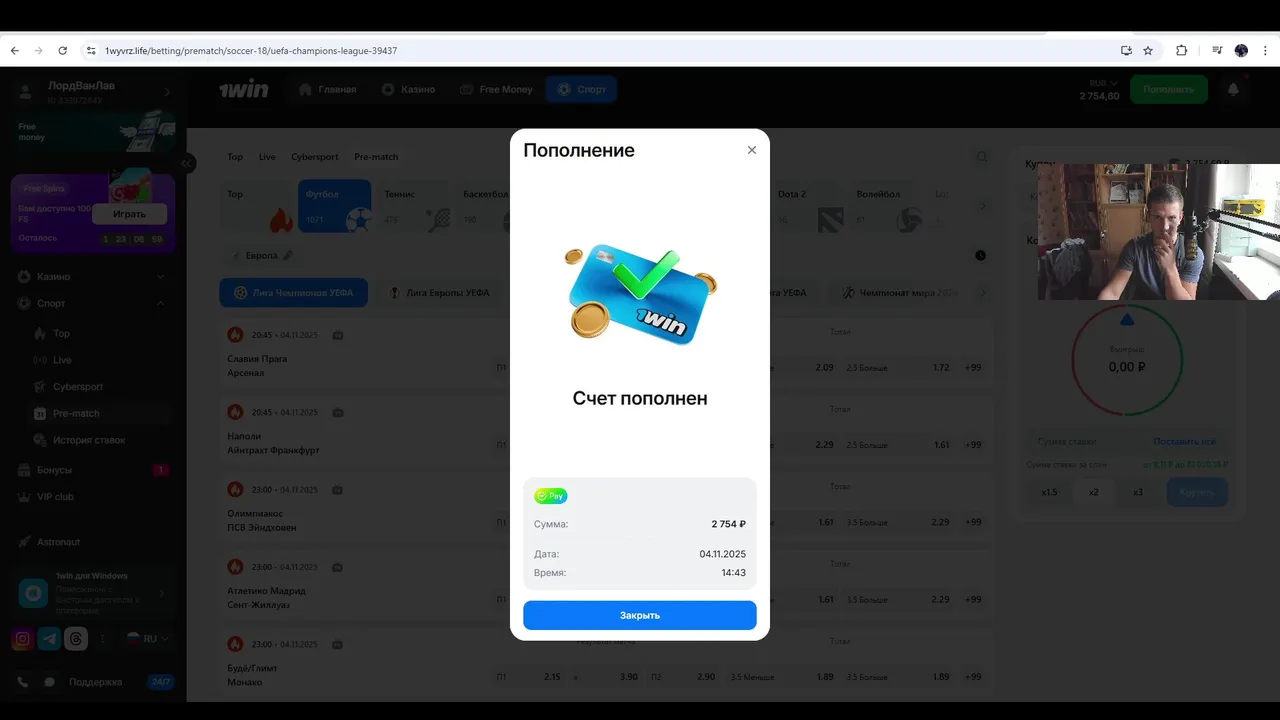Open История ставок in sidebar

[x=99, y=440]
